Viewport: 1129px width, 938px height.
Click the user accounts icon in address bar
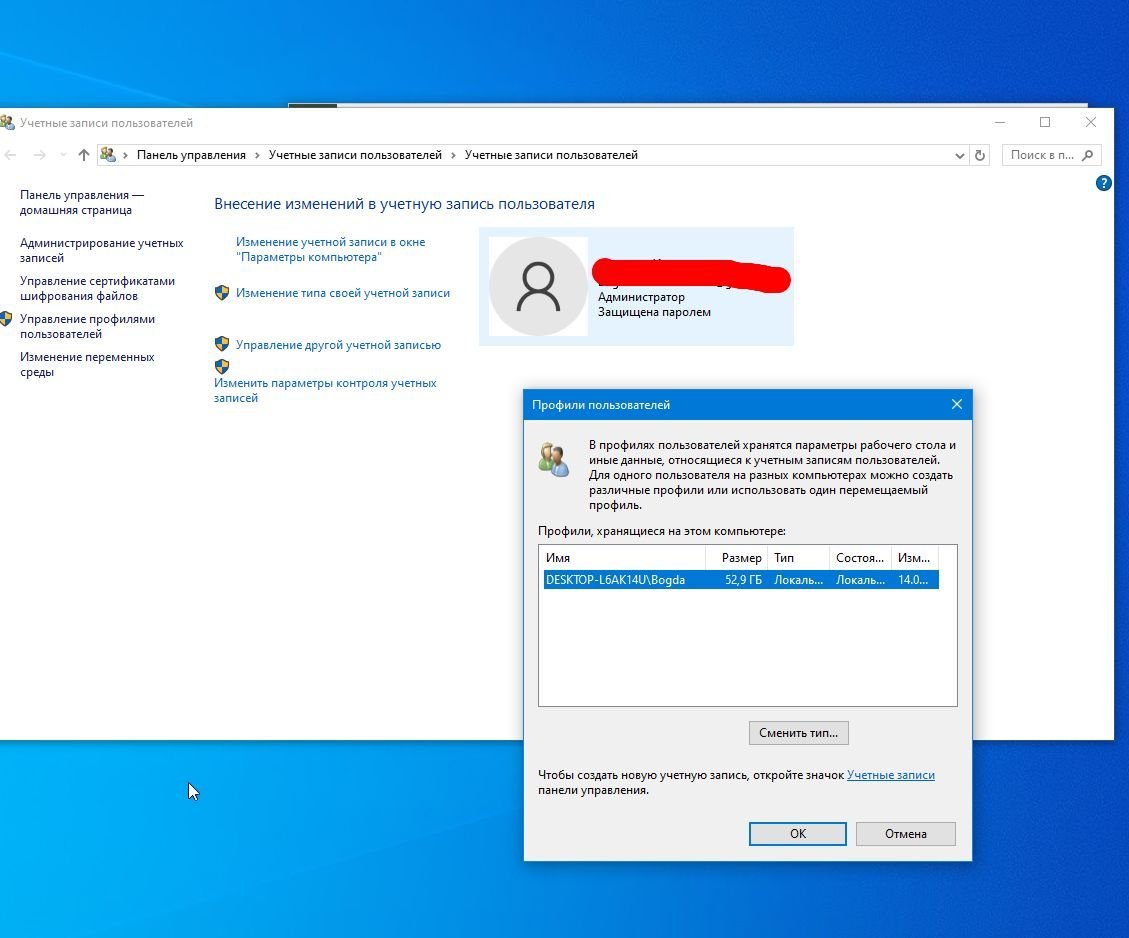(x=108, y=155)
